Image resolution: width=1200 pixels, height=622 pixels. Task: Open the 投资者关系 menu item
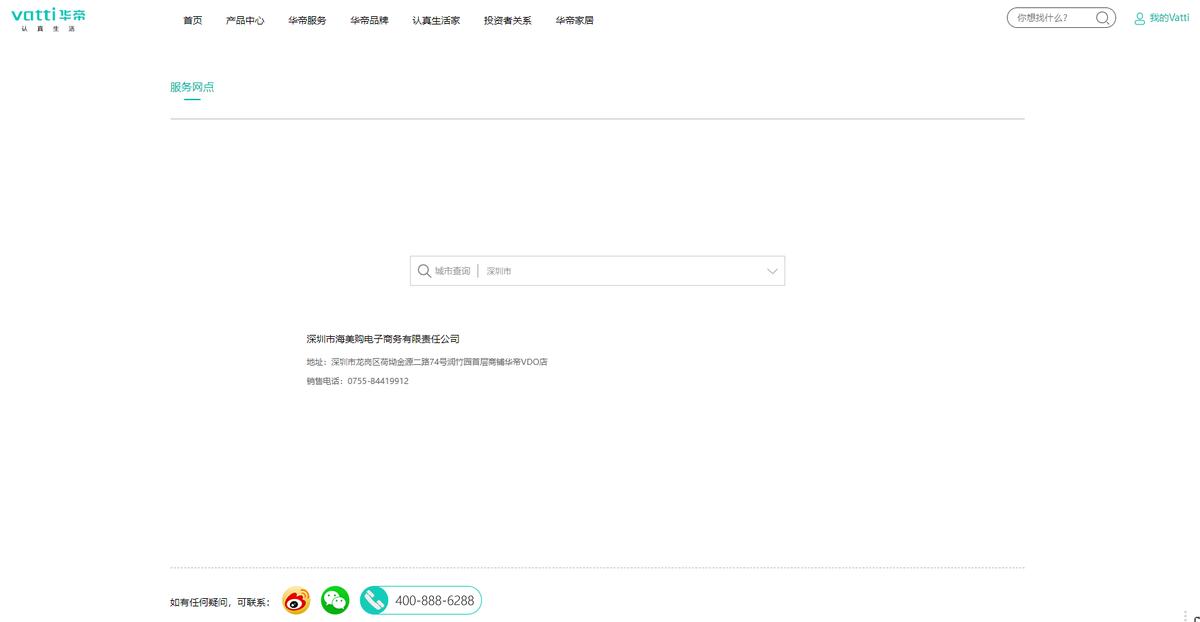pos(506,19)
